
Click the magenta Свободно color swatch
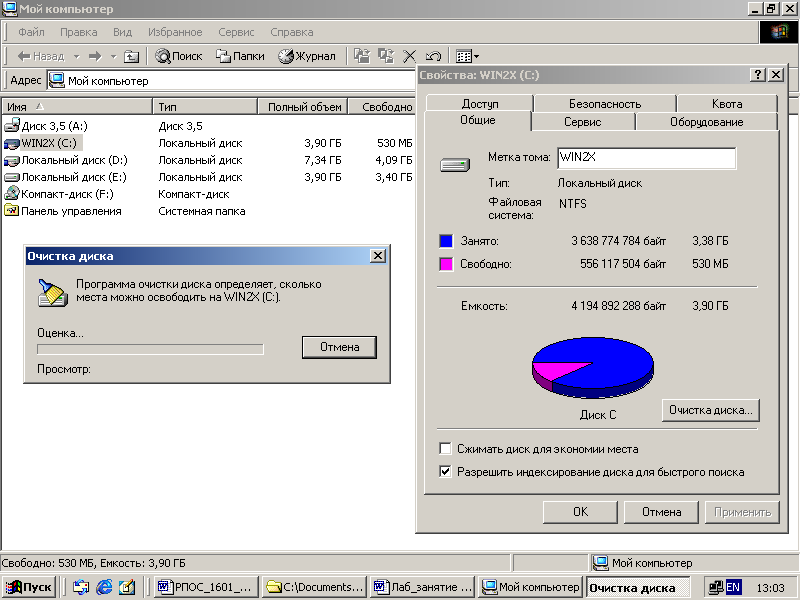pos(446,264)
